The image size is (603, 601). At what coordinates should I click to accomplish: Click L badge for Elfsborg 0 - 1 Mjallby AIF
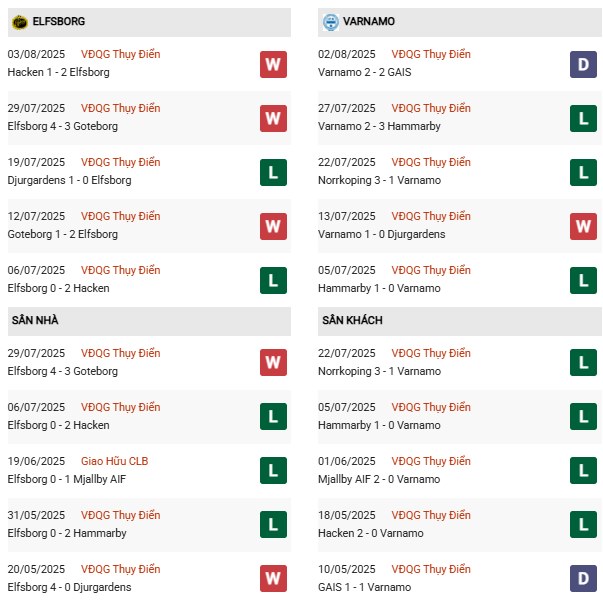(273, 471)
